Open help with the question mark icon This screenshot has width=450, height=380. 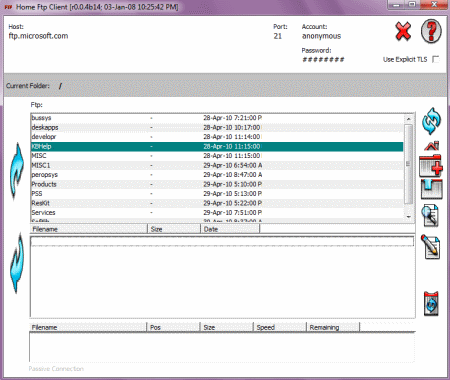(431, 31)
